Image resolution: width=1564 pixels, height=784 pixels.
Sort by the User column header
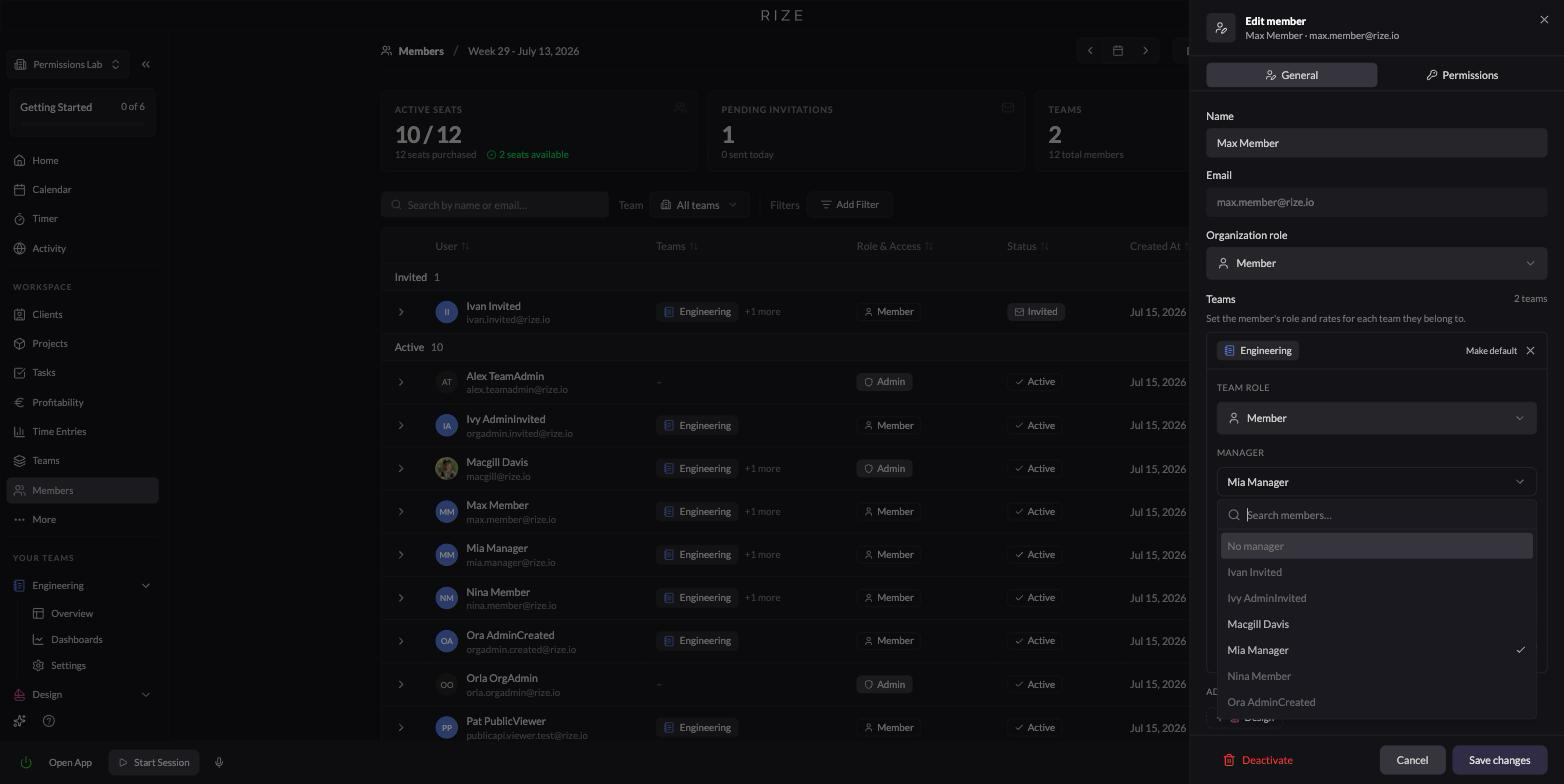coord(452,246)
